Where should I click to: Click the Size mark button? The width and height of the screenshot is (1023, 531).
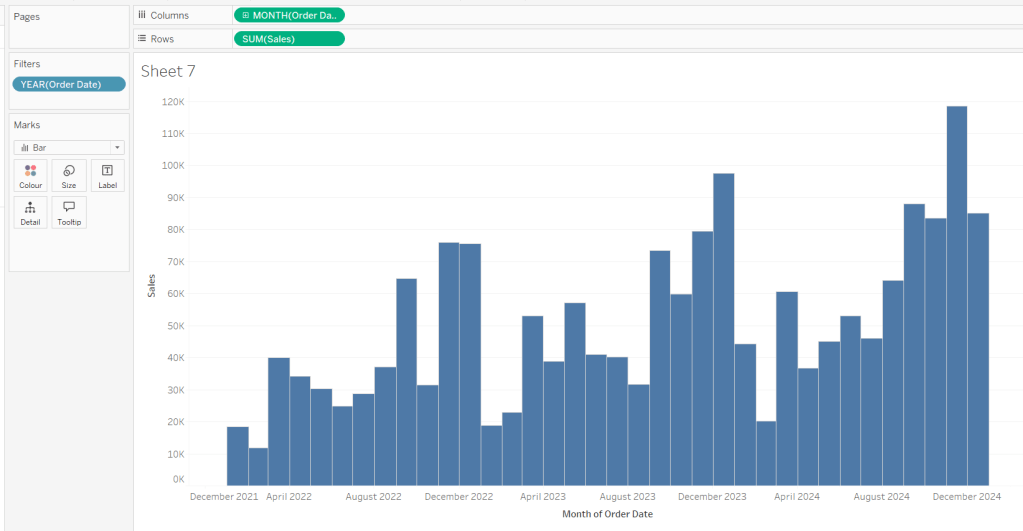click(69, 176)
